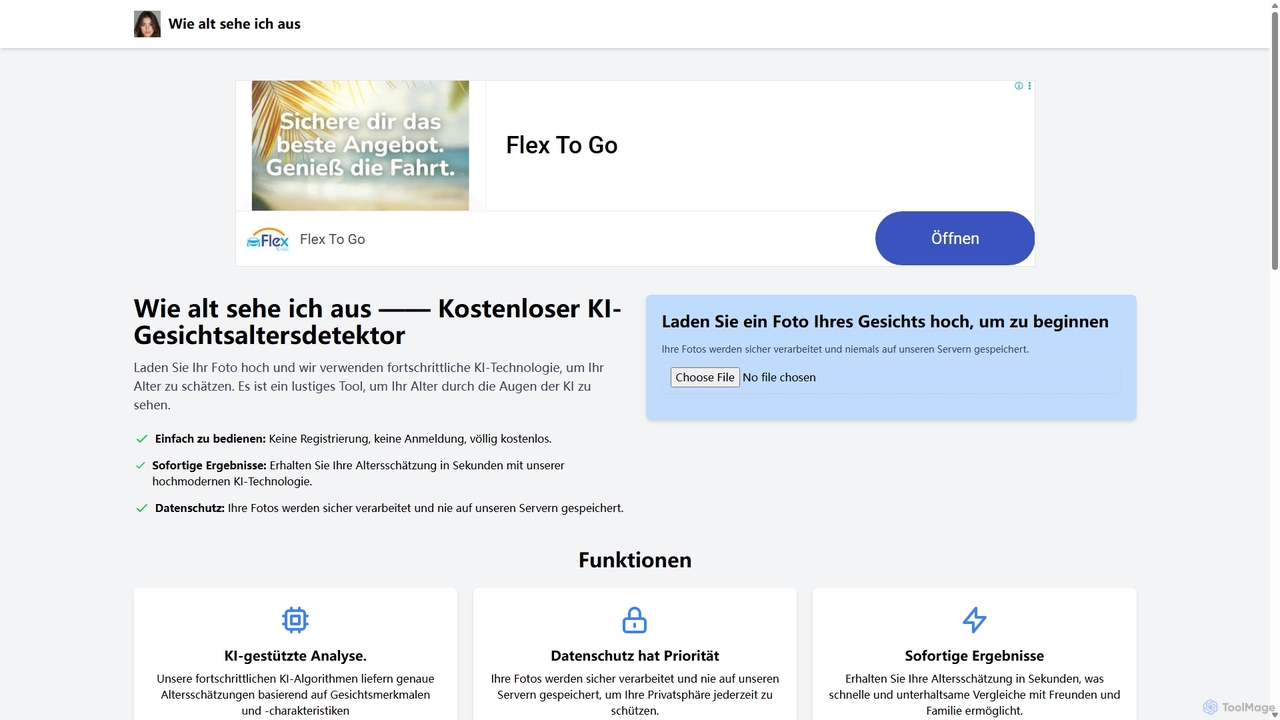Click the lightning bolt icon above 'Sofortige Ergebnisse'
This screenshot has height=720, width=1280.
[x=974, y=620]
